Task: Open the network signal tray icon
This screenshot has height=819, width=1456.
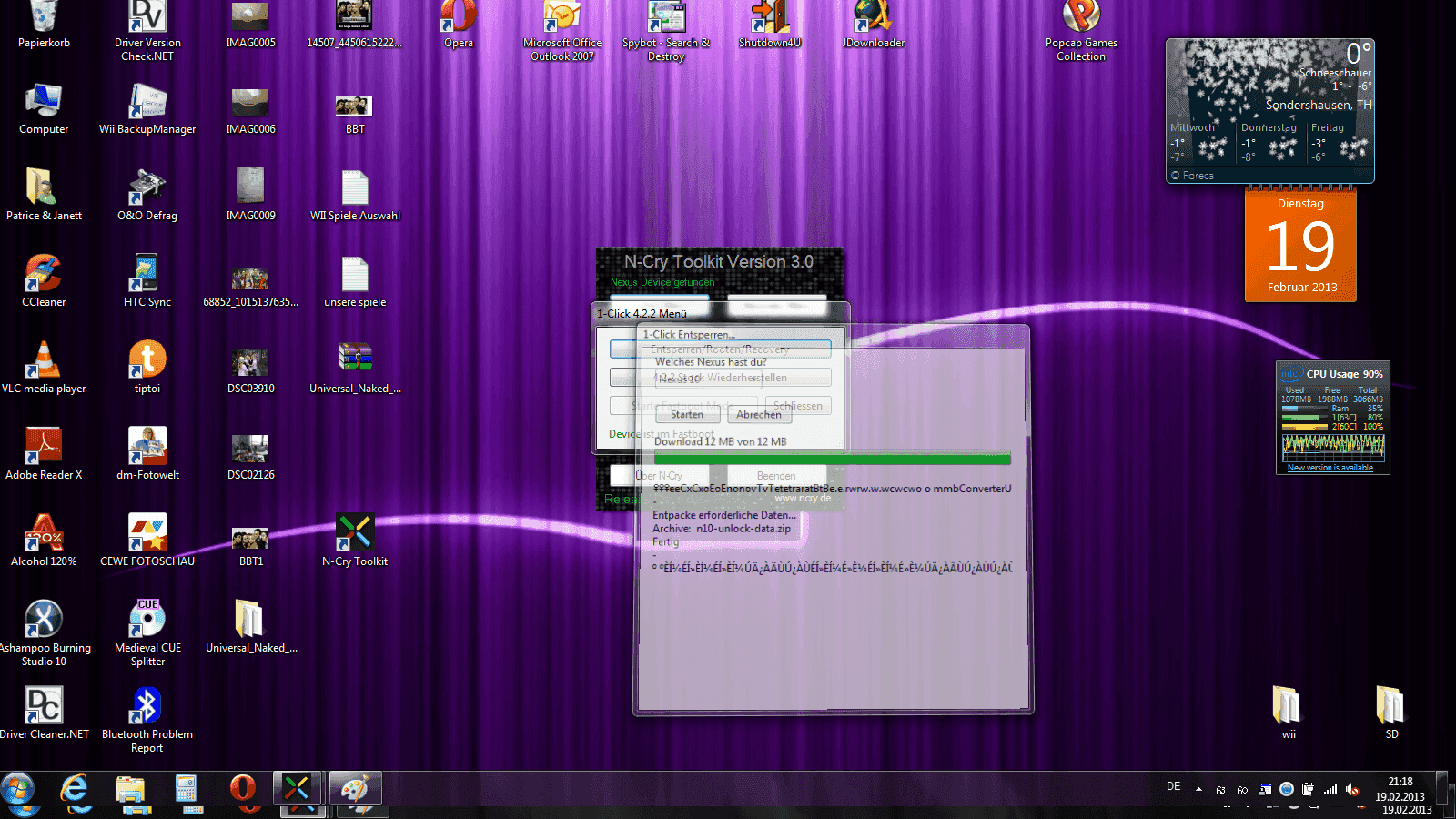Action: (1330, 789)
